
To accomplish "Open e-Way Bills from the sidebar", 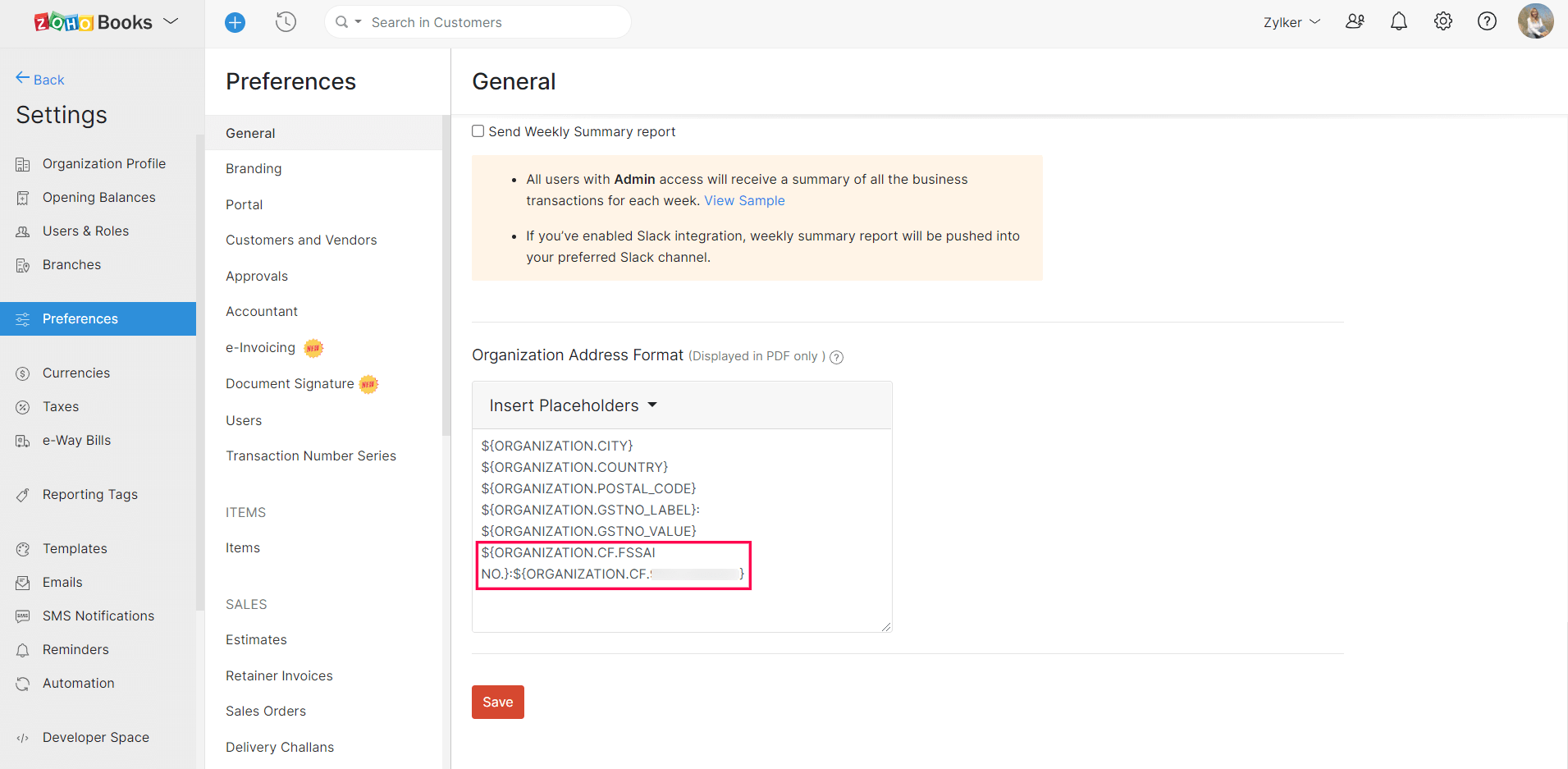I will [76, 440].
